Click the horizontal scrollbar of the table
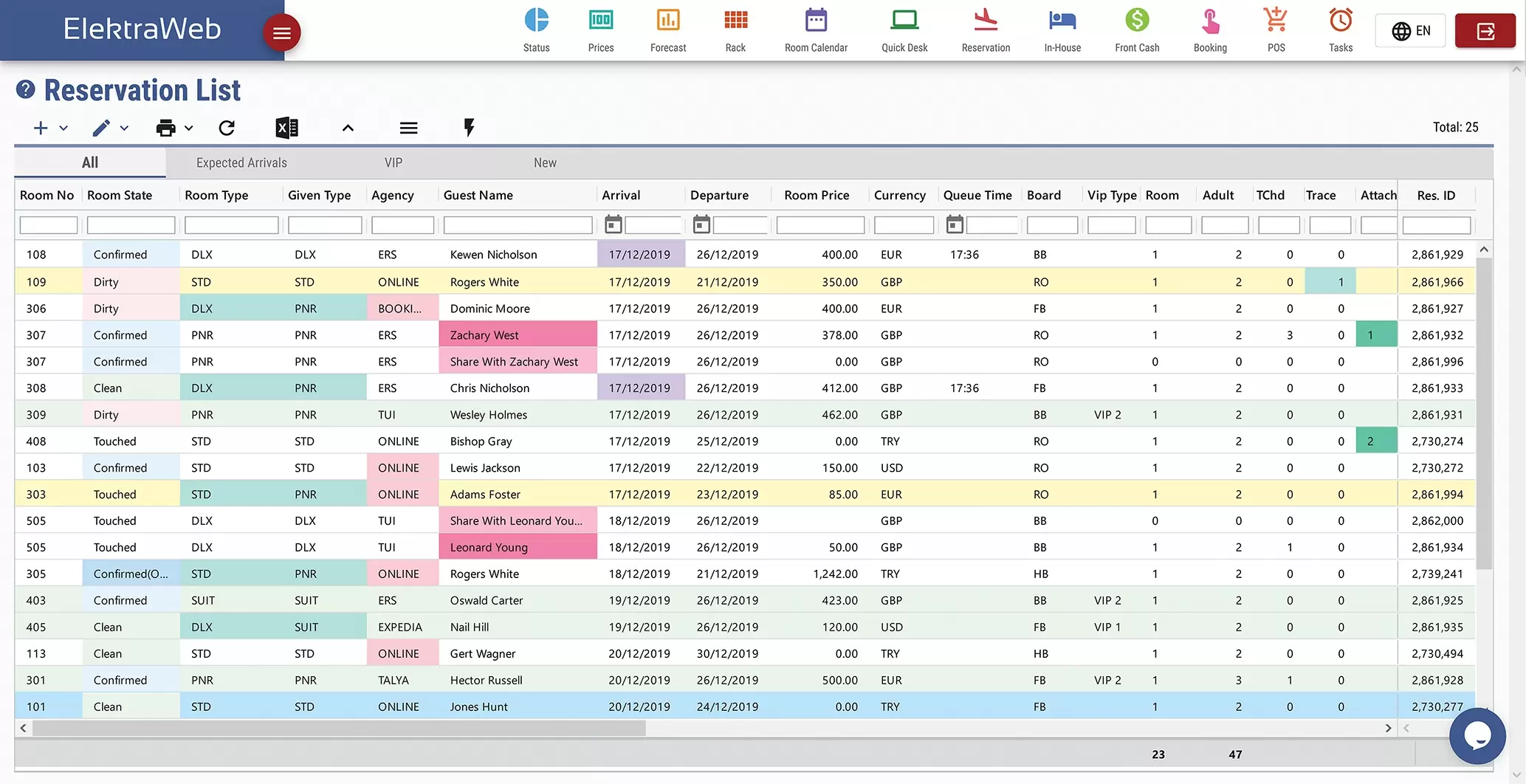 339,728
